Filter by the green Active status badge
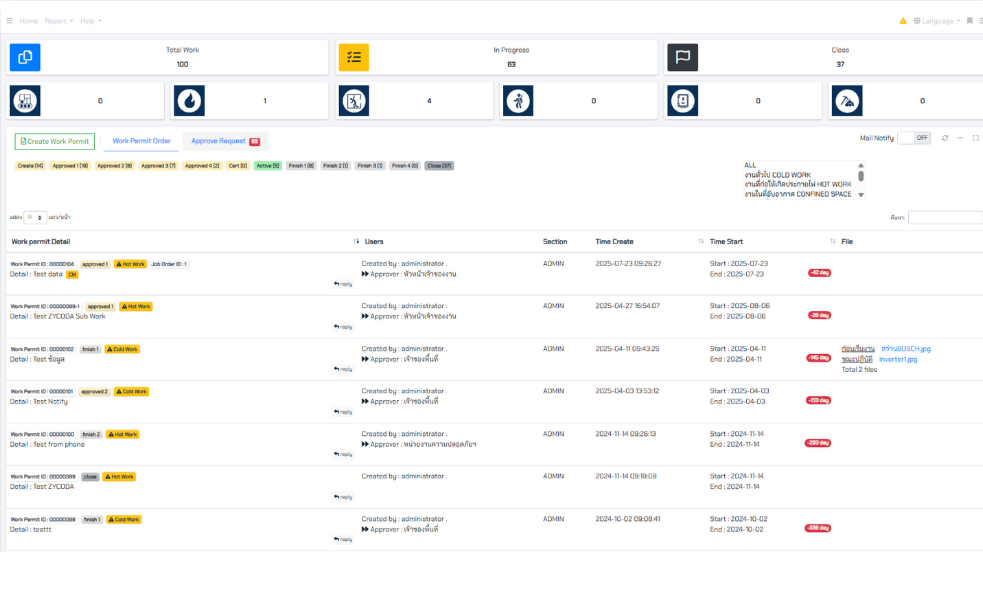The width and height of the screenshot is (983, 593). (x=267, y=166)
